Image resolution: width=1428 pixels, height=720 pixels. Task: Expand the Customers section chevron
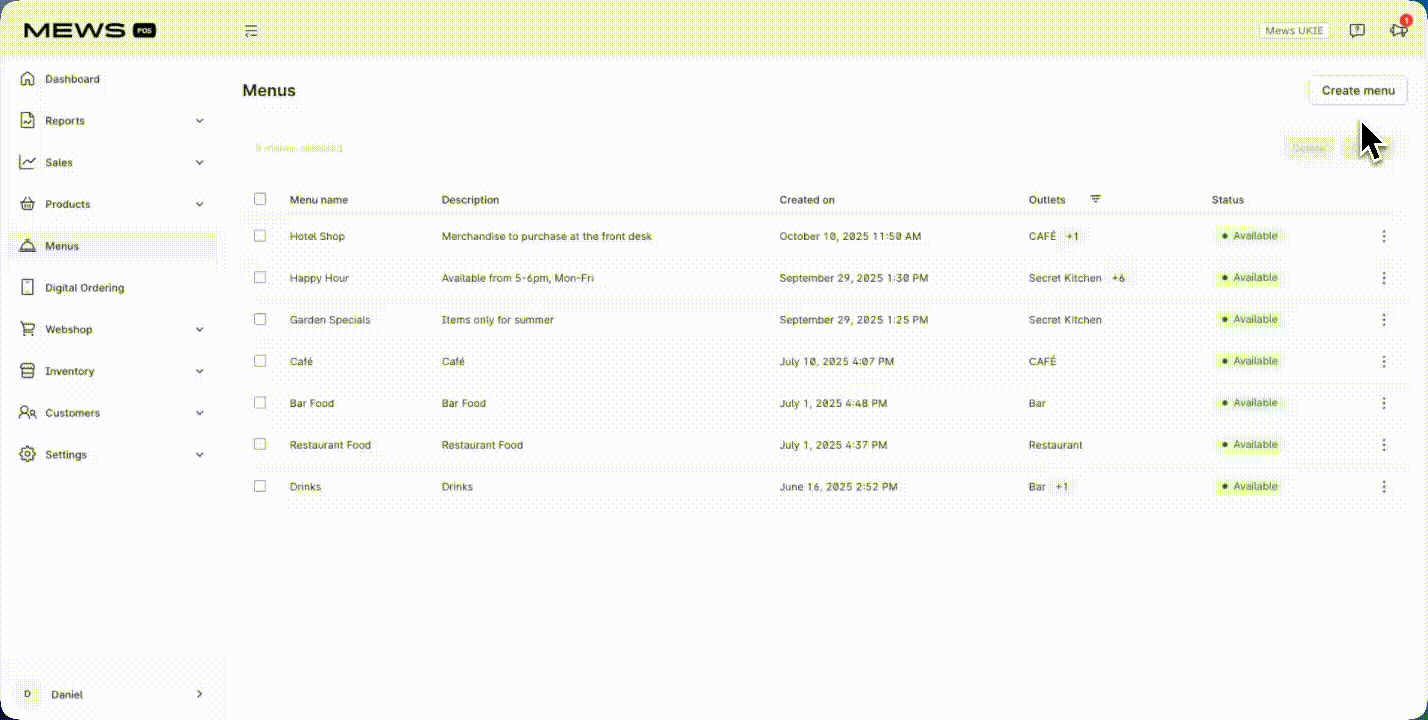coord(199,413)
